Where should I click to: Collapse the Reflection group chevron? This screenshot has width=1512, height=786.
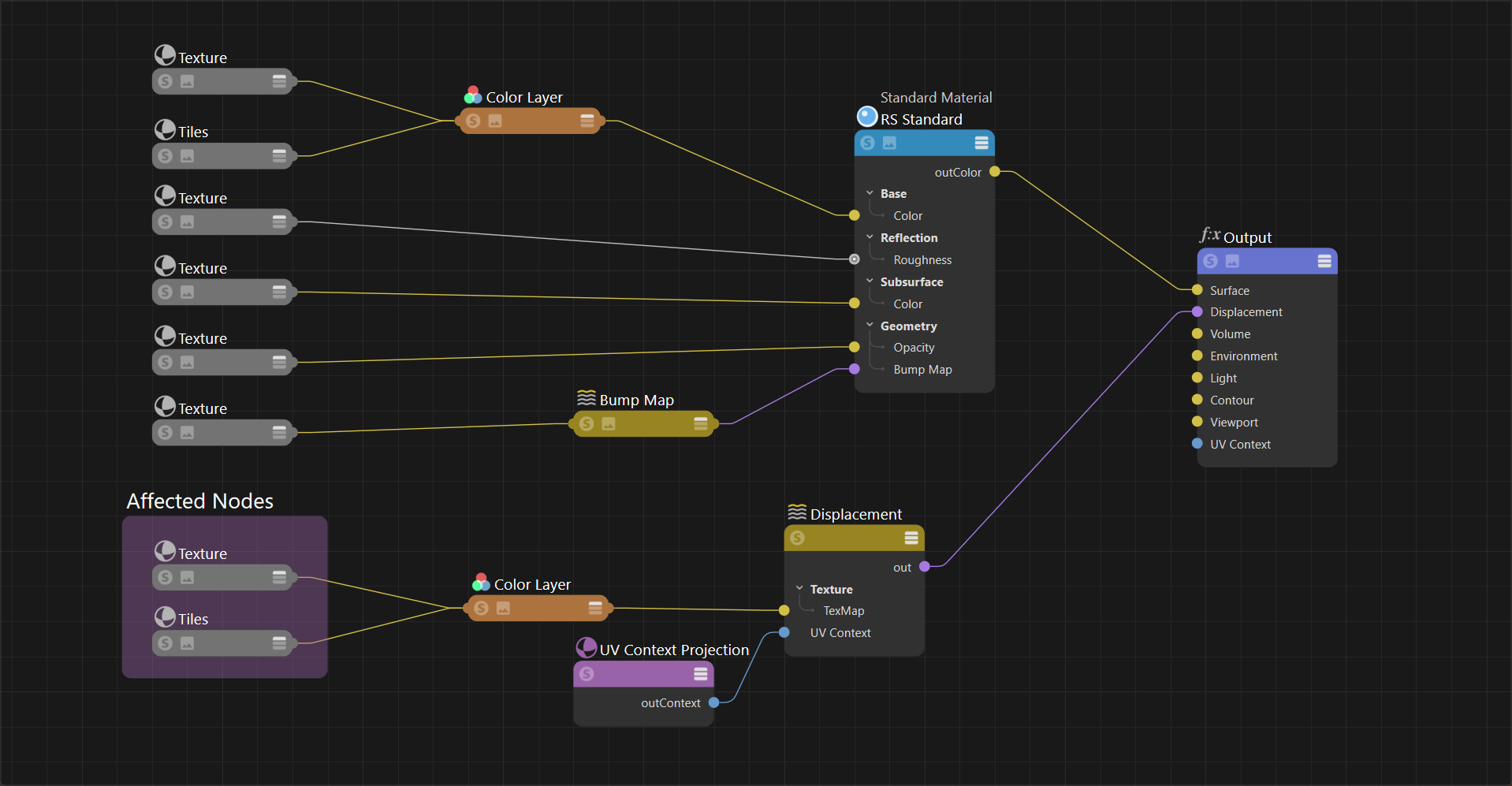(870, 237)
